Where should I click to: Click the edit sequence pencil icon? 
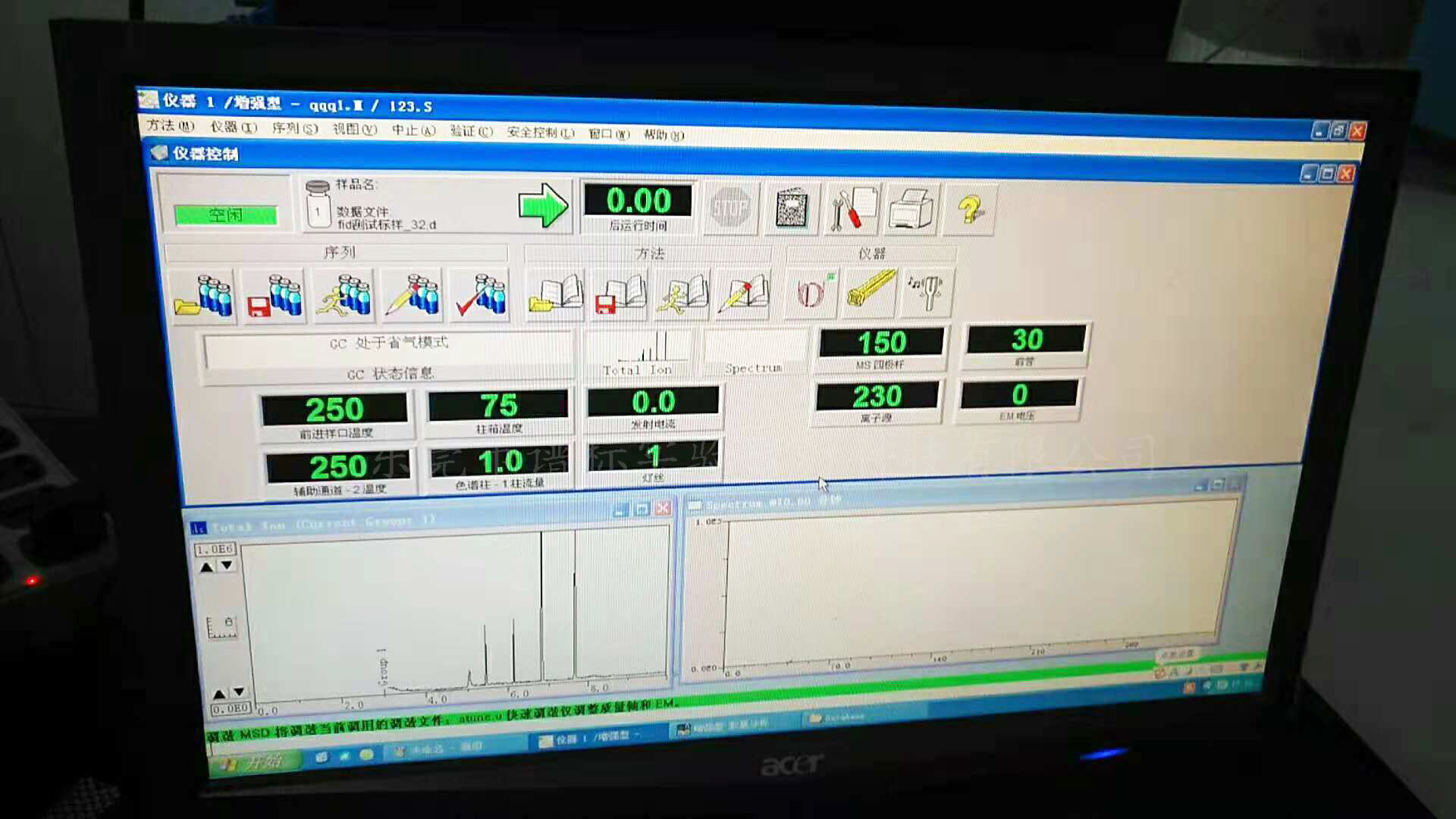click(x=413, y=295)
